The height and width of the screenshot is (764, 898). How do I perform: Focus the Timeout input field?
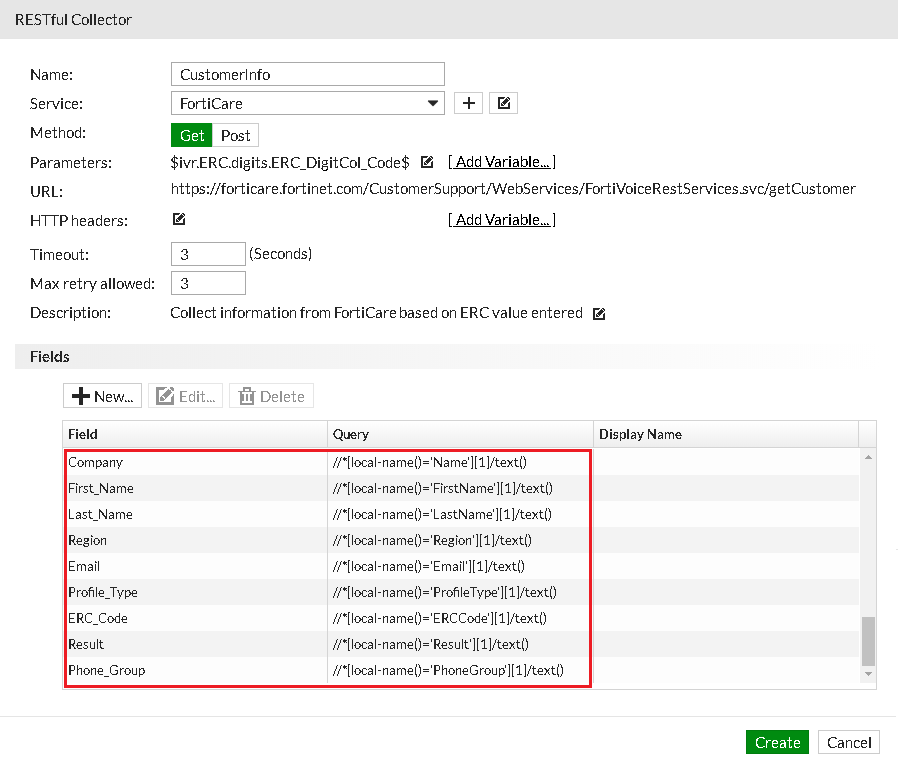208,254
